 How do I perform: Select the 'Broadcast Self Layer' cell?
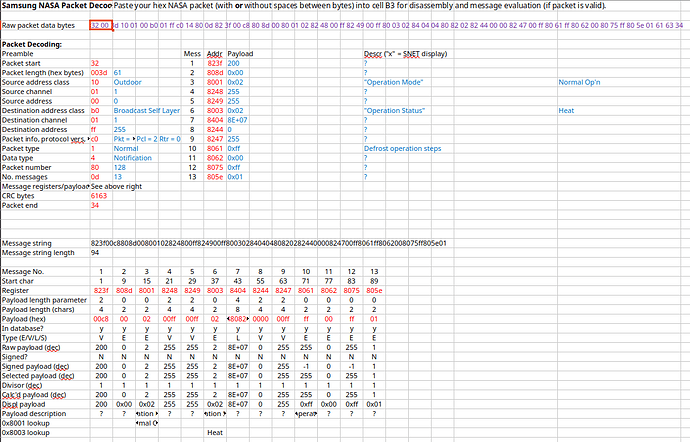pos(147,110)
